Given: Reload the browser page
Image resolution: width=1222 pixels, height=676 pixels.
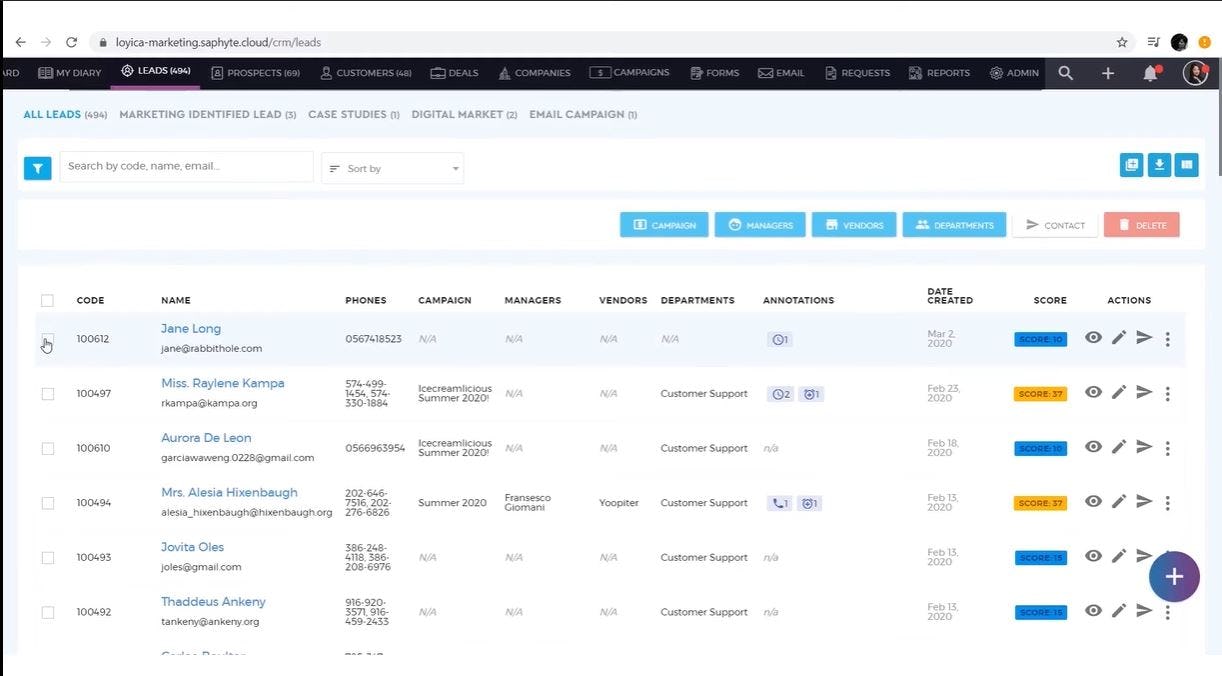Looking at the screenshot, I should 71,42.
